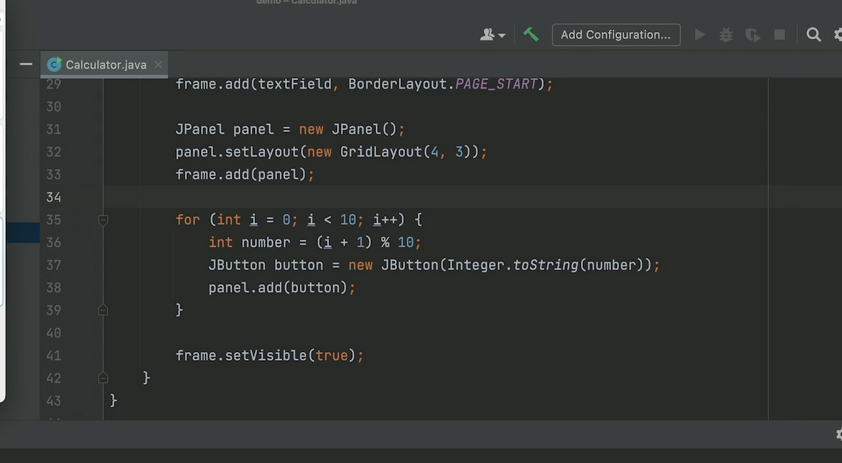The width and height of the screenshot is (842, 463).
Task: Click the Run with Coverage icon
Action: pos(753,35)
